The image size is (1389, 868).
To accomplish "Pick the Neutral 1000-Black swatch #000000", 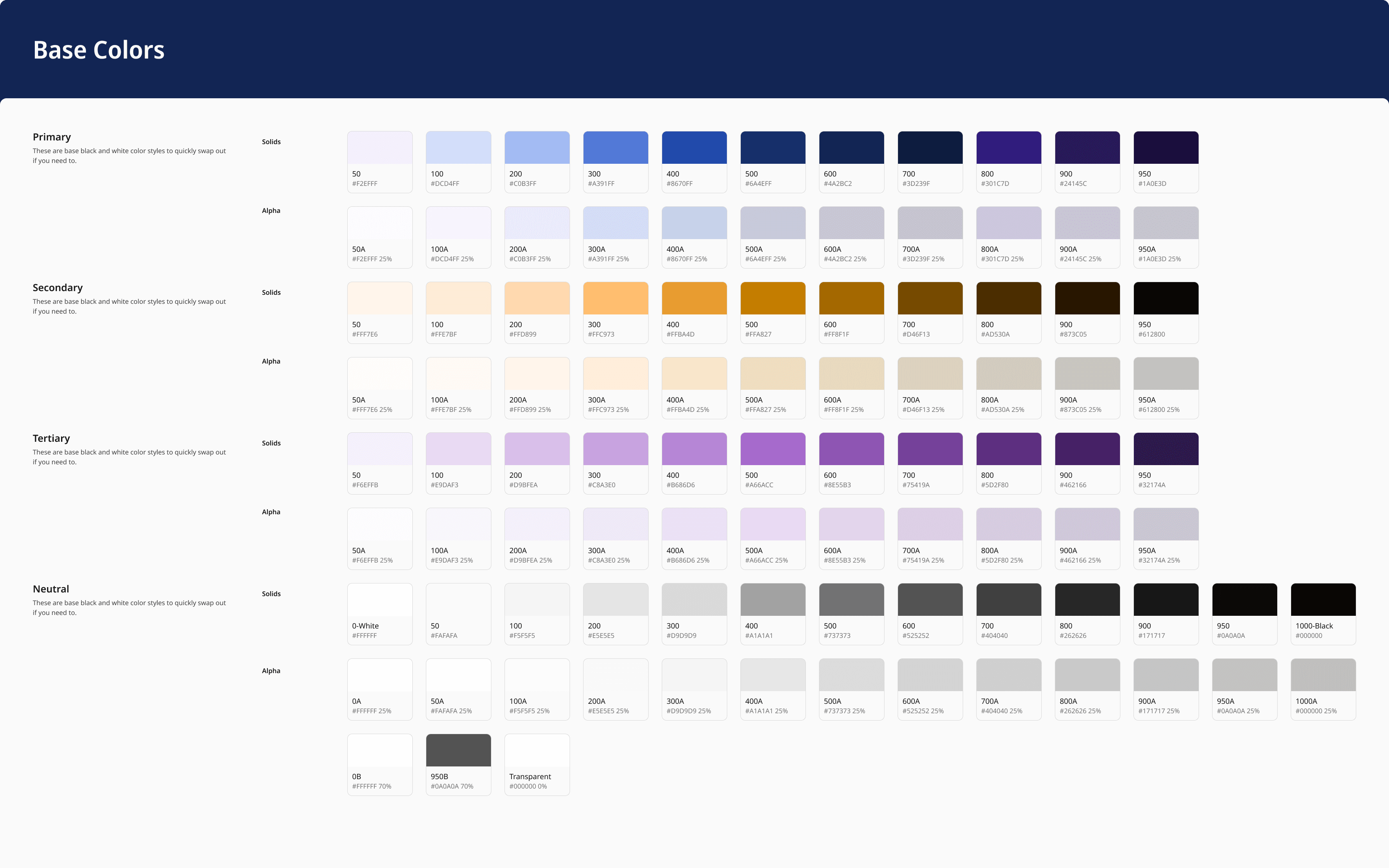I will pos(1323,614).
